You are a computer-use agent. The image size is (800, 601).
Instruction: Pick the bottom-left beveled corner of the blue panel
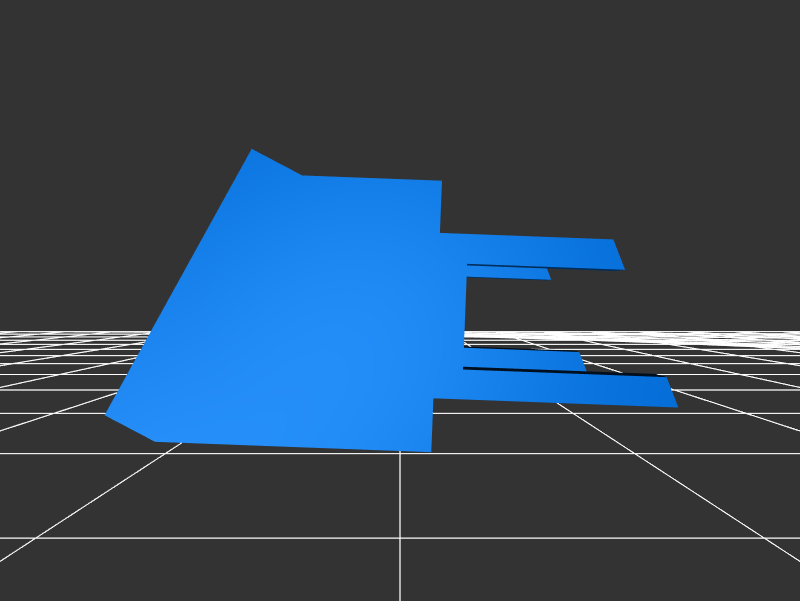pos(110,414)
